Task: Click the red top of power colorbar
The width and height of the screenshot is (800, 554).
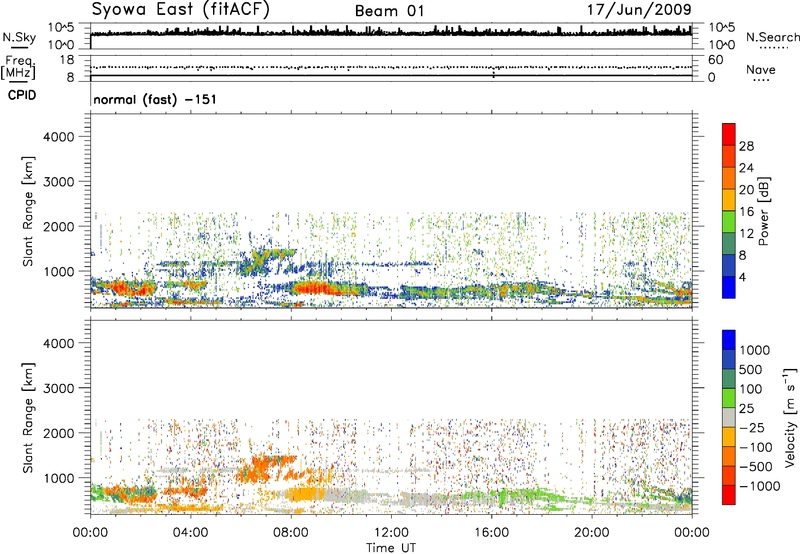Action: [x=729, y=134]
